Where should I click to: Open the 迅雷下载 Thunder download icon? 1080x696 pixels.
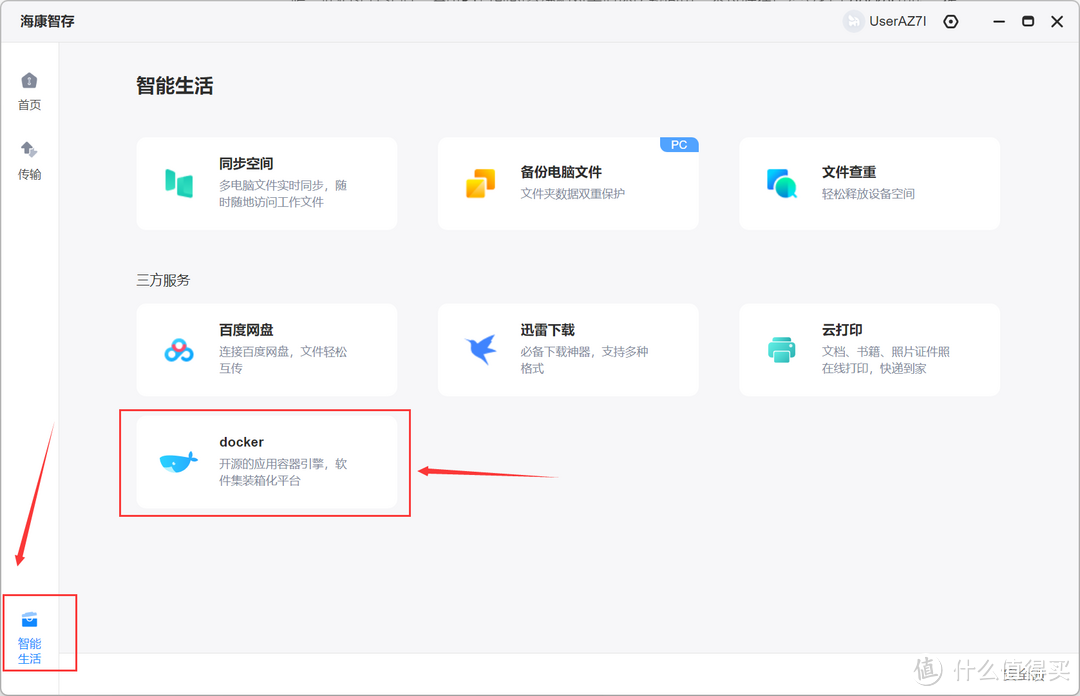click(480, 349)
